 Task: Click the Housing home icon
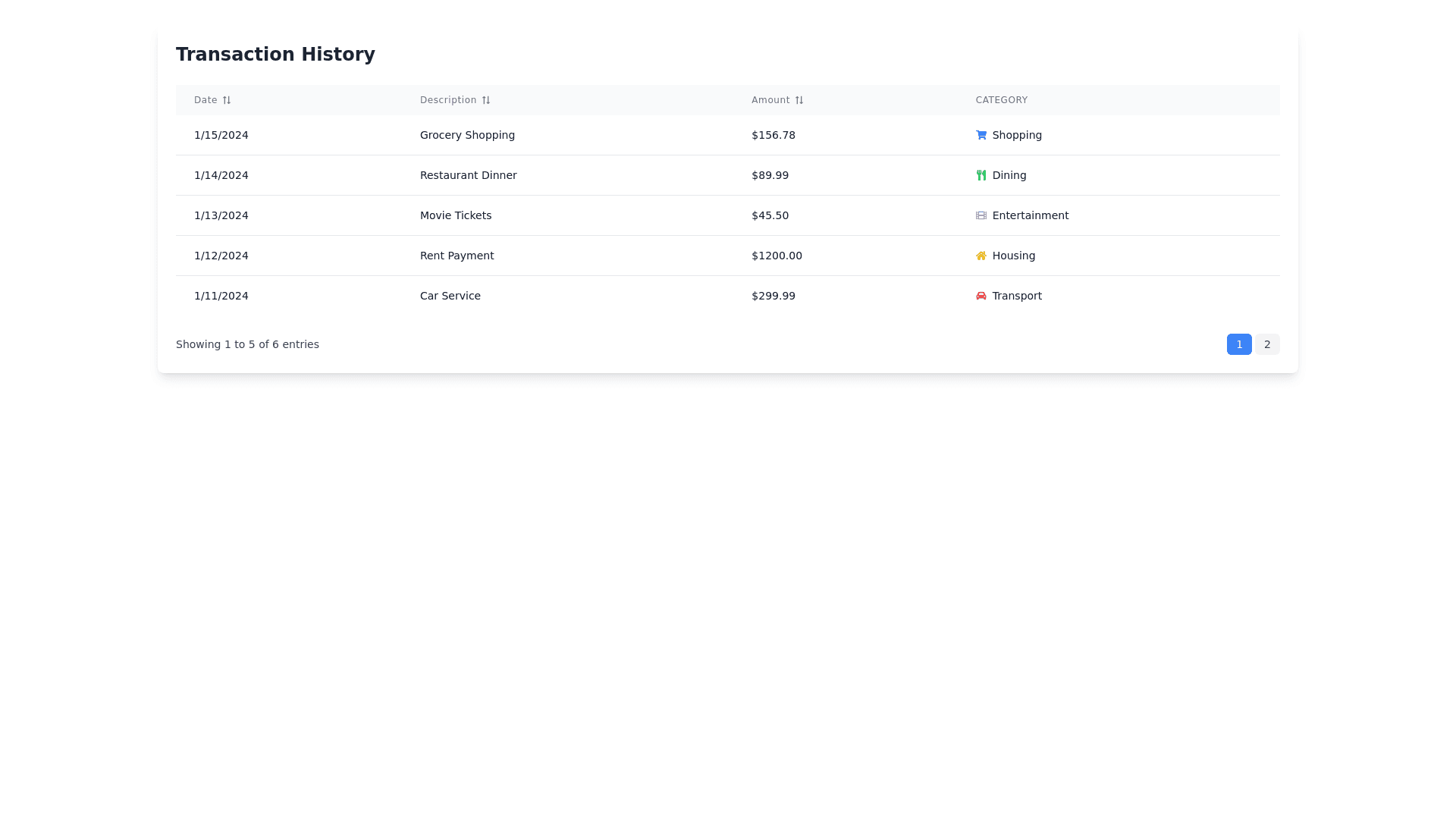point(981,256)
